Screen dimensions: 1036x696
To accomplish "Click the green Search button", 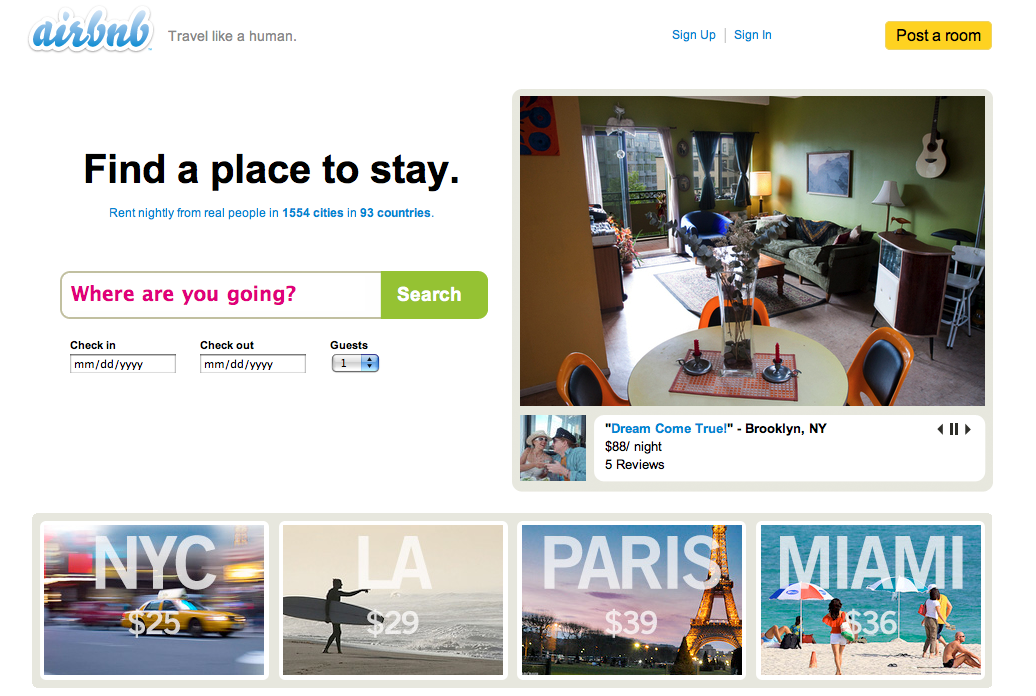I will [x=434, y=295].
